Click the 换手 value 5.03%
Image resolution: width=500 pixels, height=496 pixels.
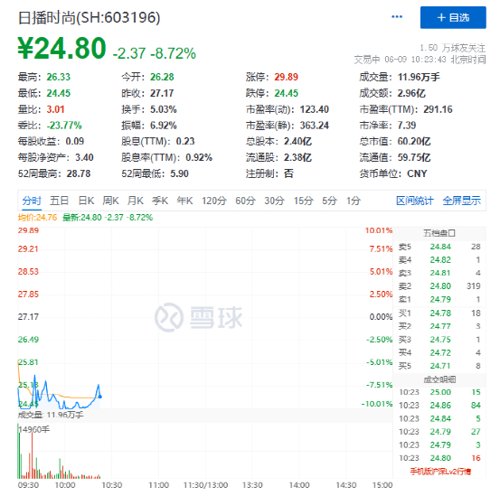point(163,109)
